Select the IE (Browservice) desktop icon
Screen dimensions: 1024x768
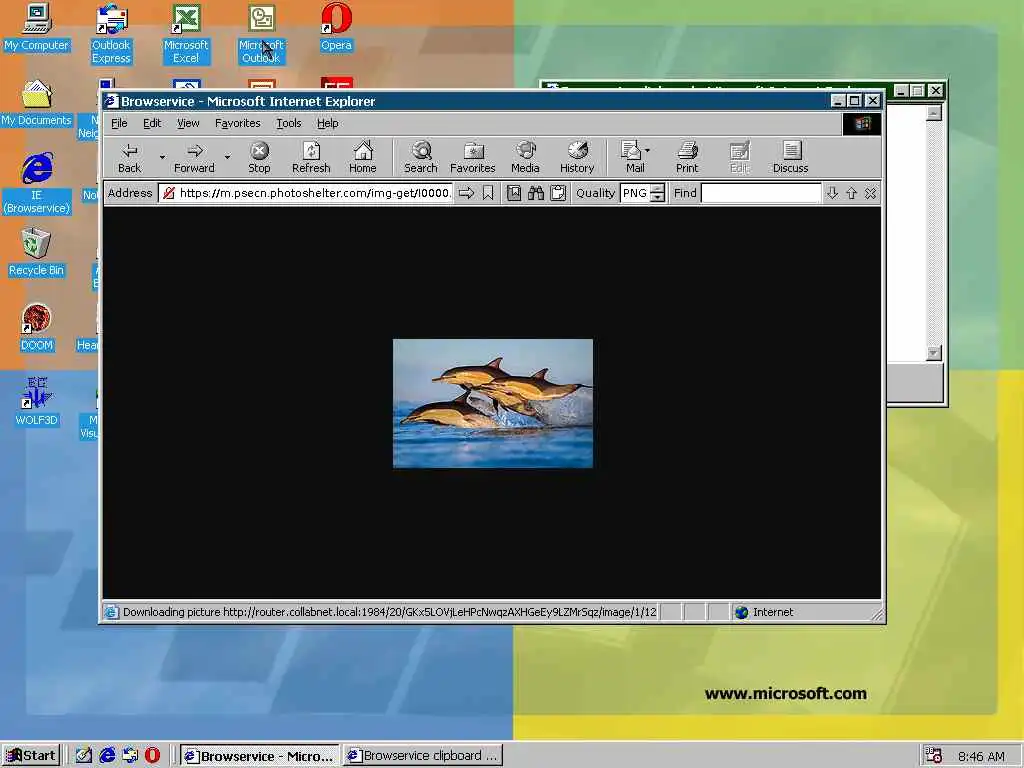[37, 183]
